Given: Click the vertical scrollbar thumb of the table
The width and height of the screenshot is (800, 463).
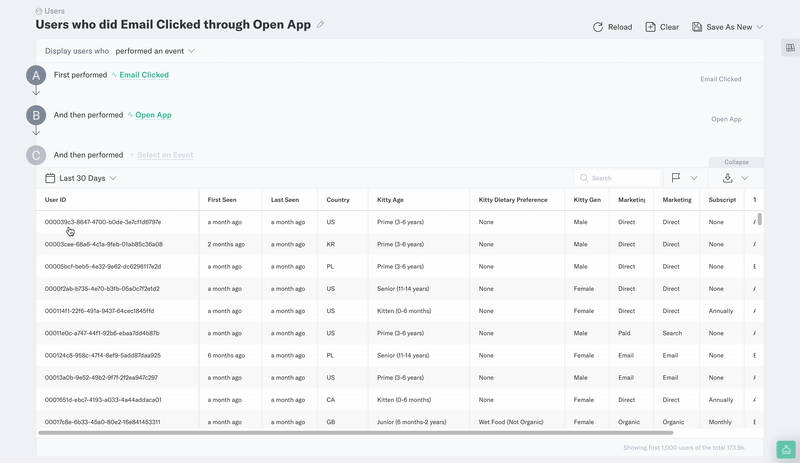Looking at the screenshot, I should coord(760,219).
